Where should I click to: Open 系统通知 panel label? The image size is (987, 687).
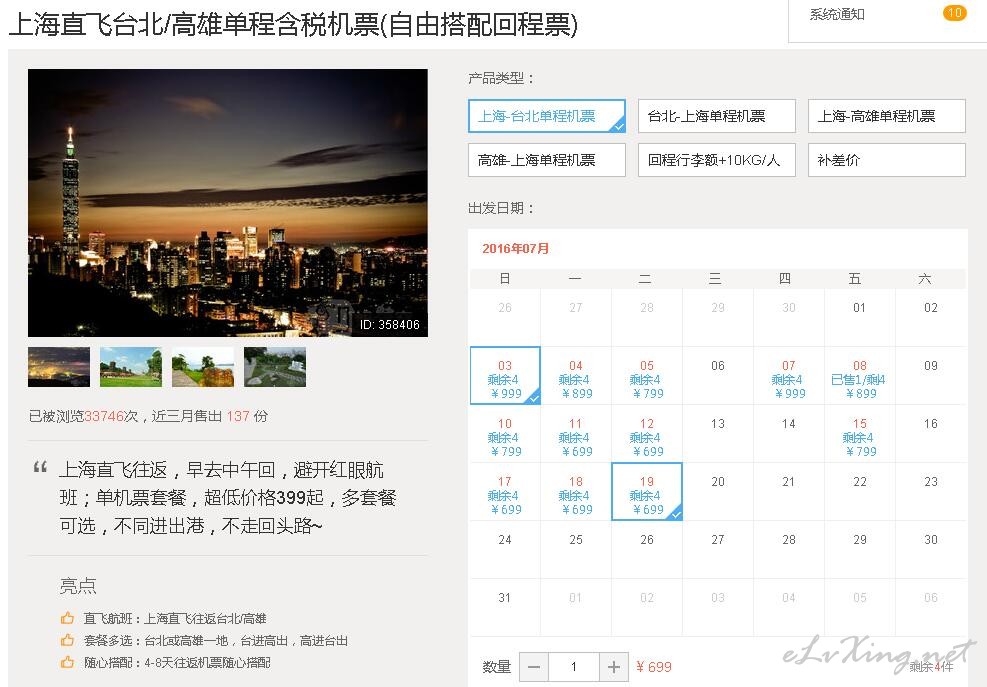pyautogui.click(x=837, y=14)
